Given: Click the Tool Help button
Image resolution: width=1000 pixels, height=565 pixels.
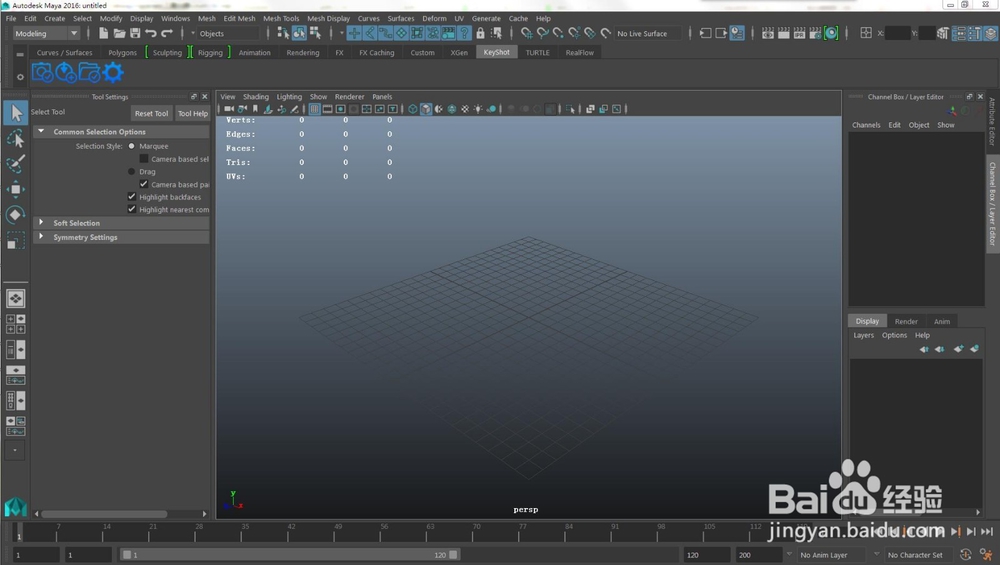Looking at the screenshot, I should [x=193, y=114].
